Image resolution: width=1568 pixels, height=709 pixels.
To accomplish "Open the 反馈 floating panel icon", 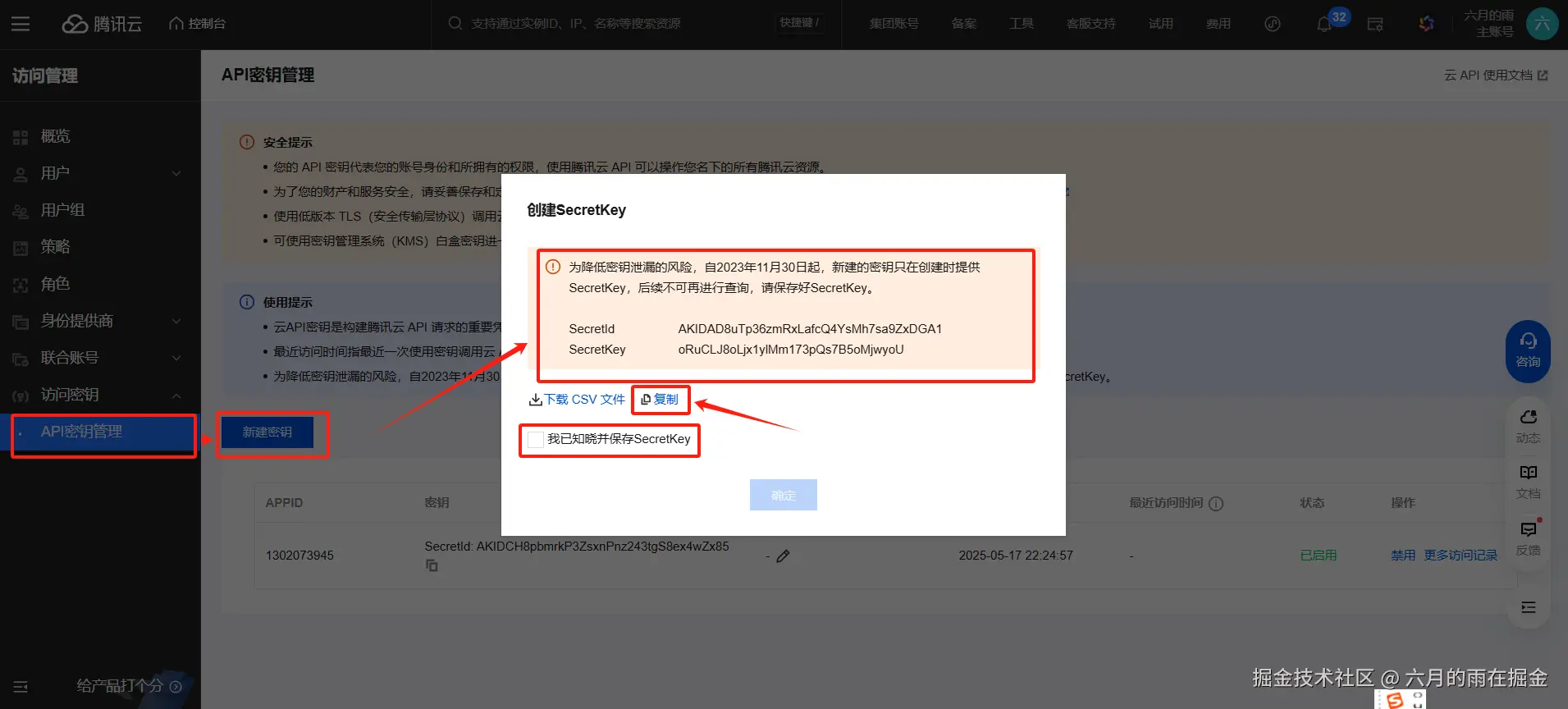I will (x=1528, y=537).
